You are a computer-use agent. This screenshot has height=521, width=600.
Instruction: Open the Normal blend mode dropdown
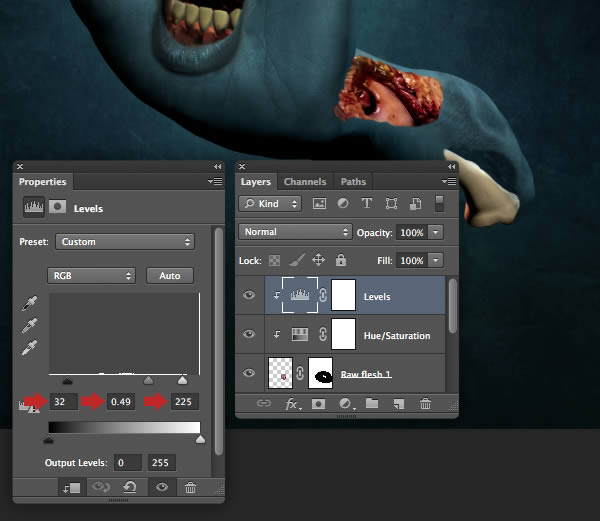coord(295,232)
